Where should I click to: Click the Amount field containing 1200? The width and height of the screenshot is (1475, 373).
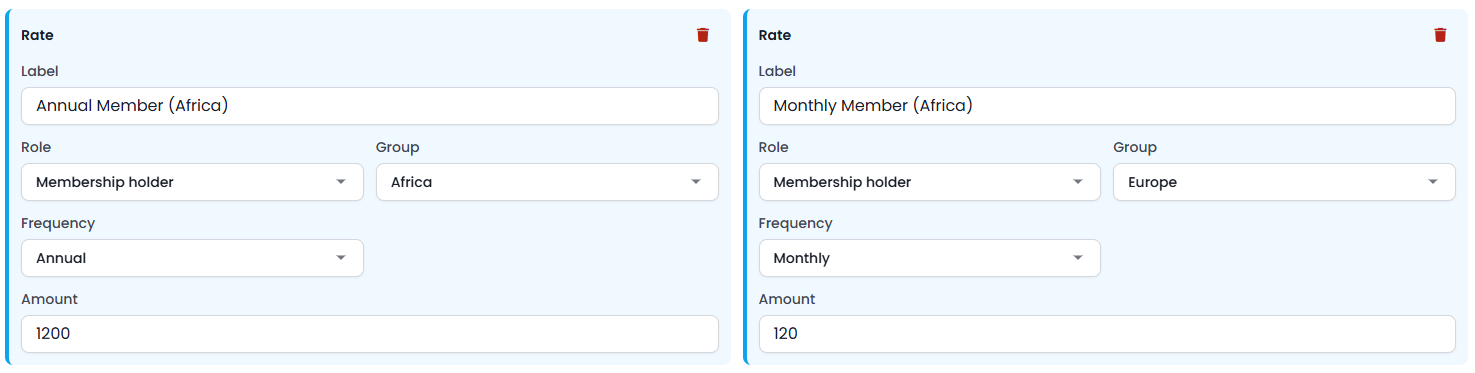tap(370, 334)
